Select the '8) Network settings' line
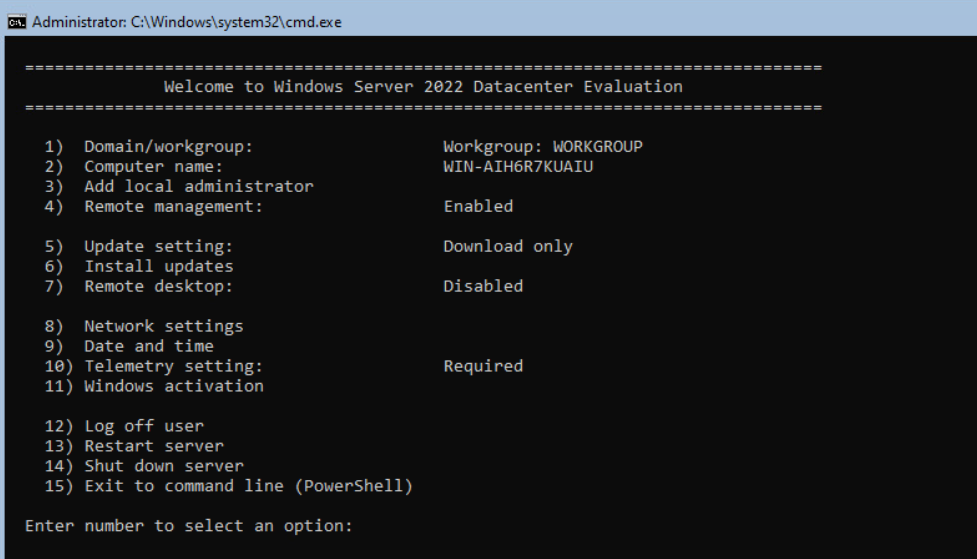 point(144,327)
